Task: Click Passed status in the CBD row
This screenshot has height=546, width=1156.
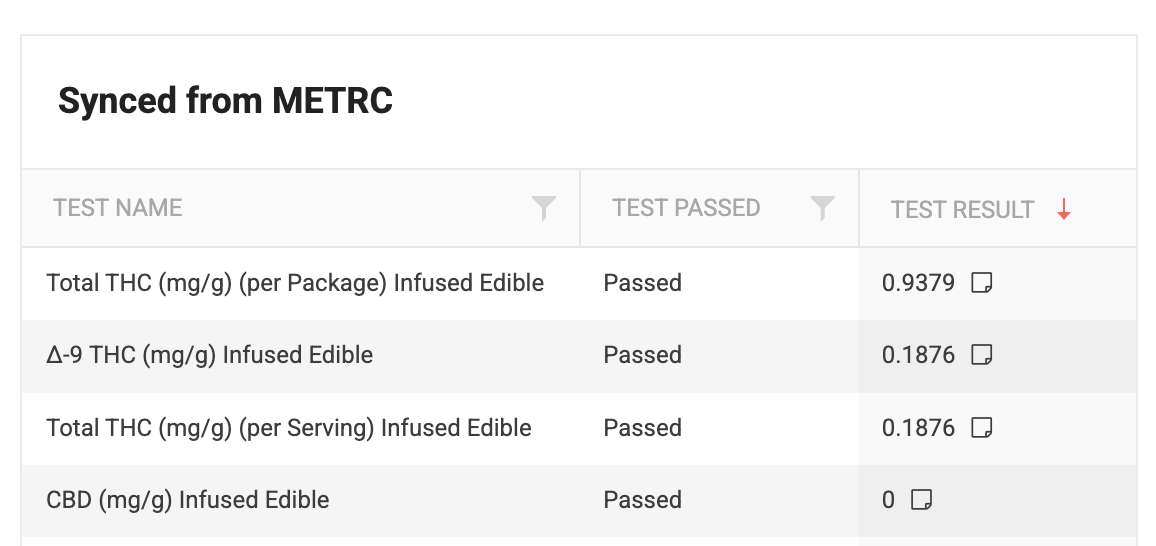Action: pyautogui.click(x=642, y=500)
